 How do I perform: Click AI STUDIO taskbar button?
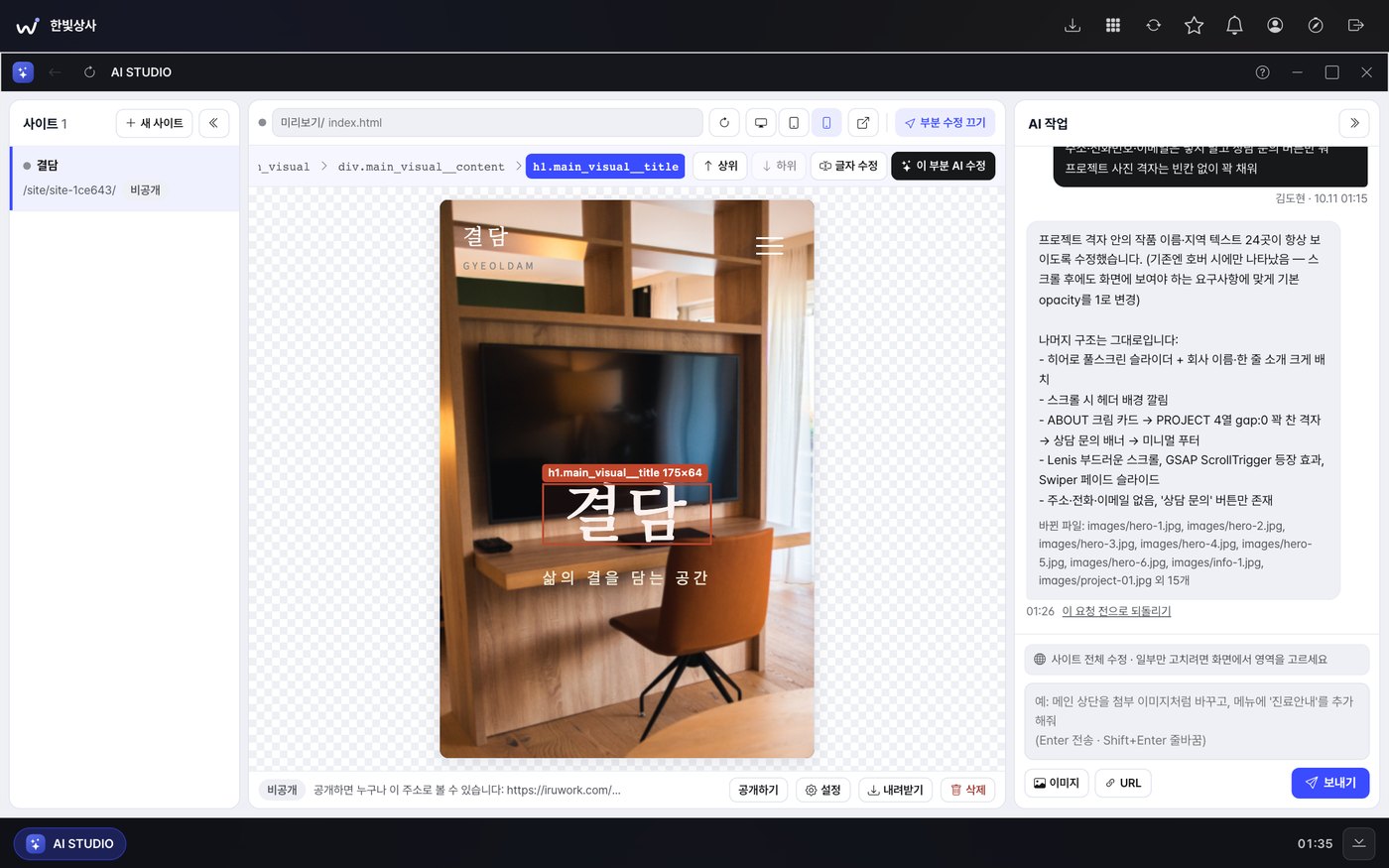[x=69, y=843]
